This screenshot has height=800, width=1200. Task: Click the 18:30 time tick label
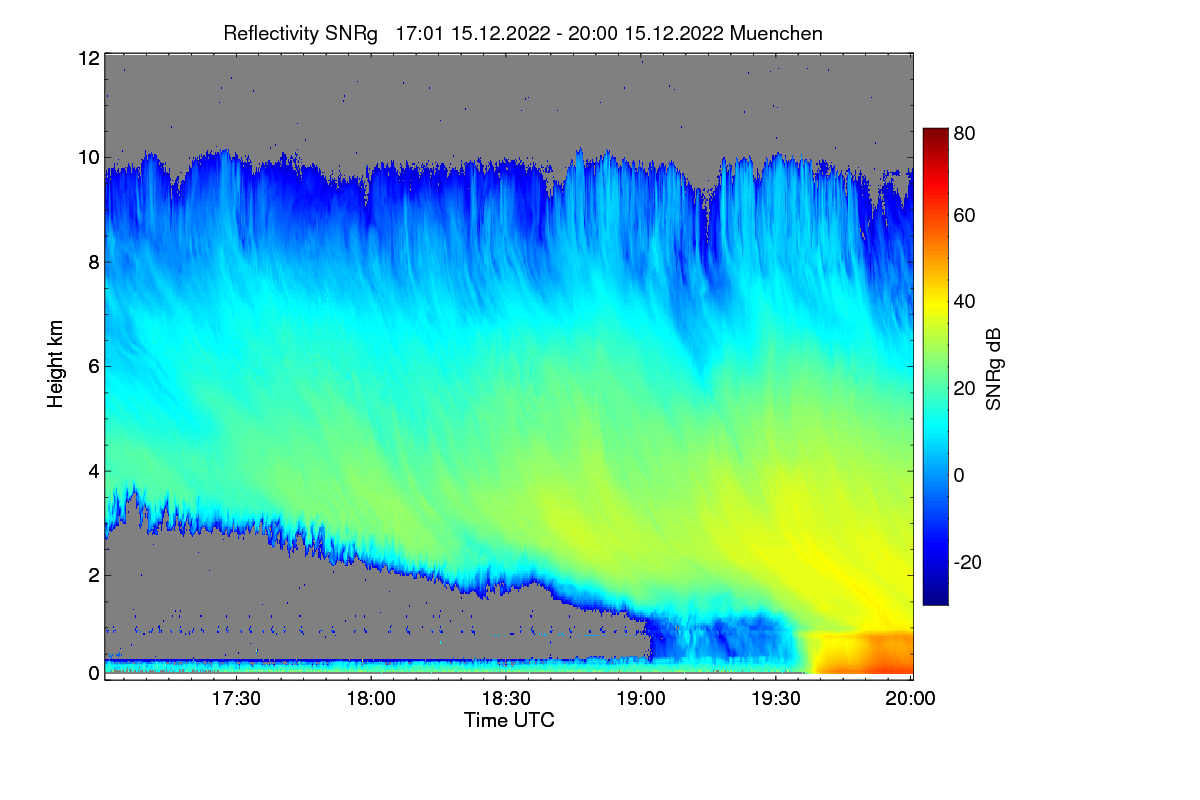click(x=506, y=699)
